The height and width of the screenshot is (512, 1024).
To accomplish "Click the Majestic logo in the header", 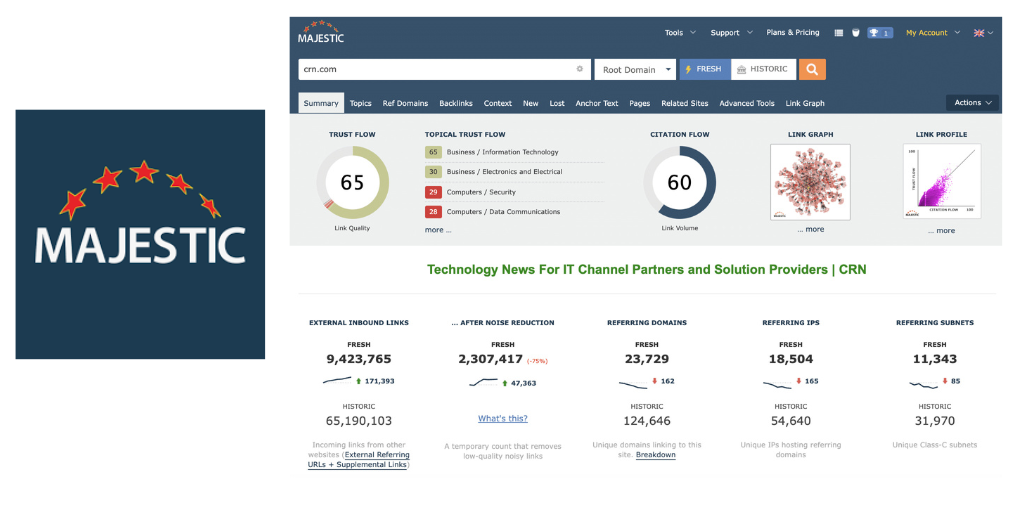I will 321,32.
